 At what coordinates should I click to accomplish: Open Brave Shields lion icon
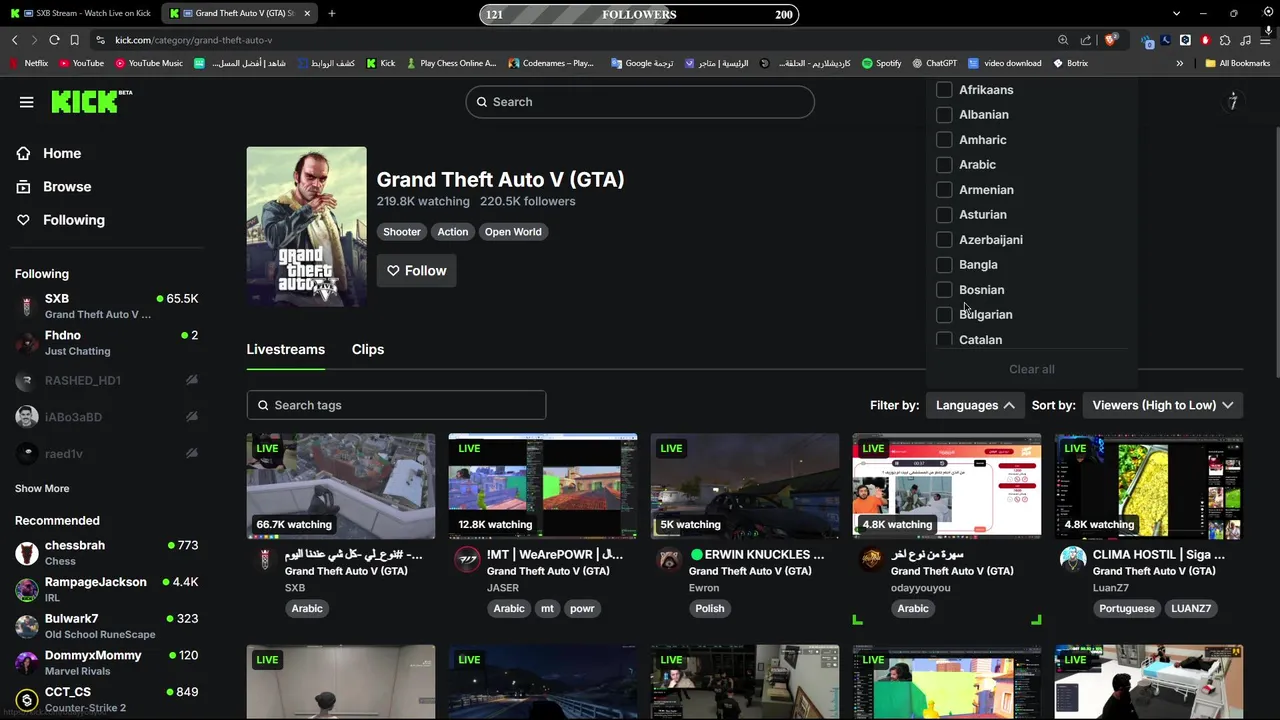[1110, 40]
